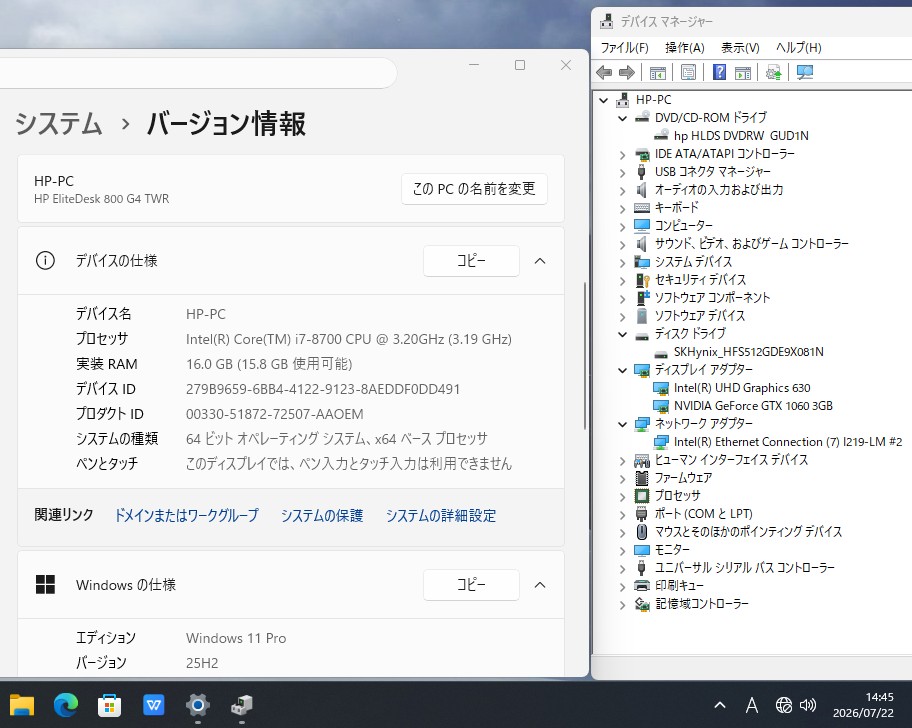
Task: Click the ヒューマン インターフェイス デバイス icon
Action: [x=642, y=461]
